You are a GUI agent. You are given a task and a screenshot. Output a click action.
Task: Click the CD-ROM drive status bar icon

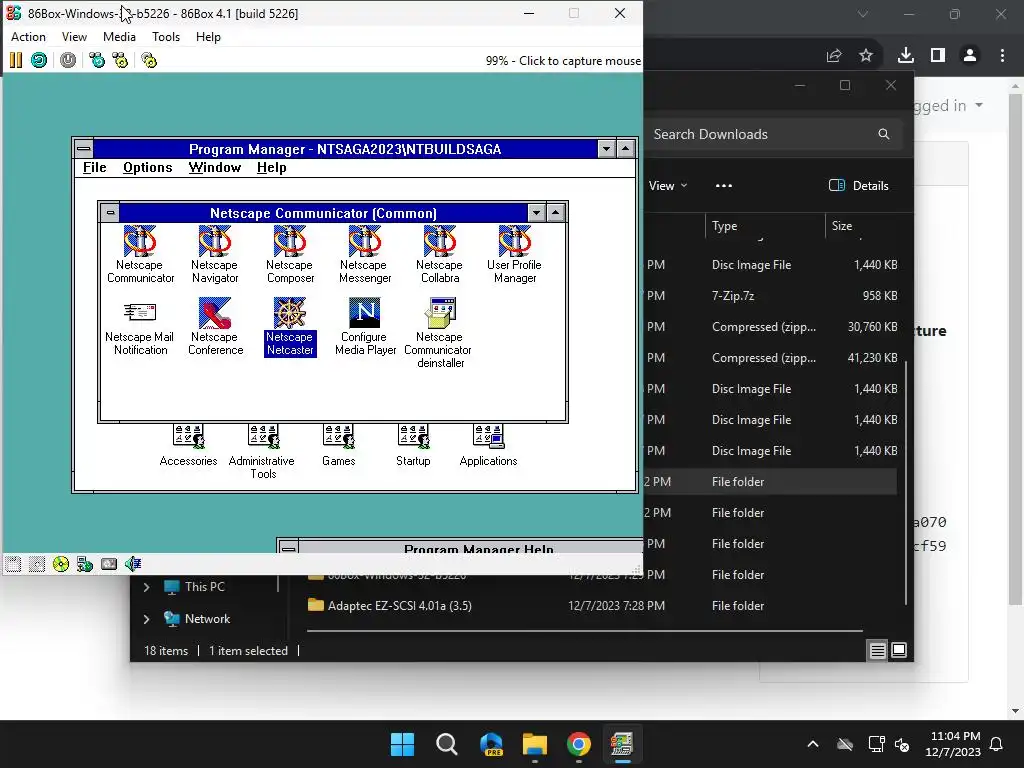click(x=61, y=564)
